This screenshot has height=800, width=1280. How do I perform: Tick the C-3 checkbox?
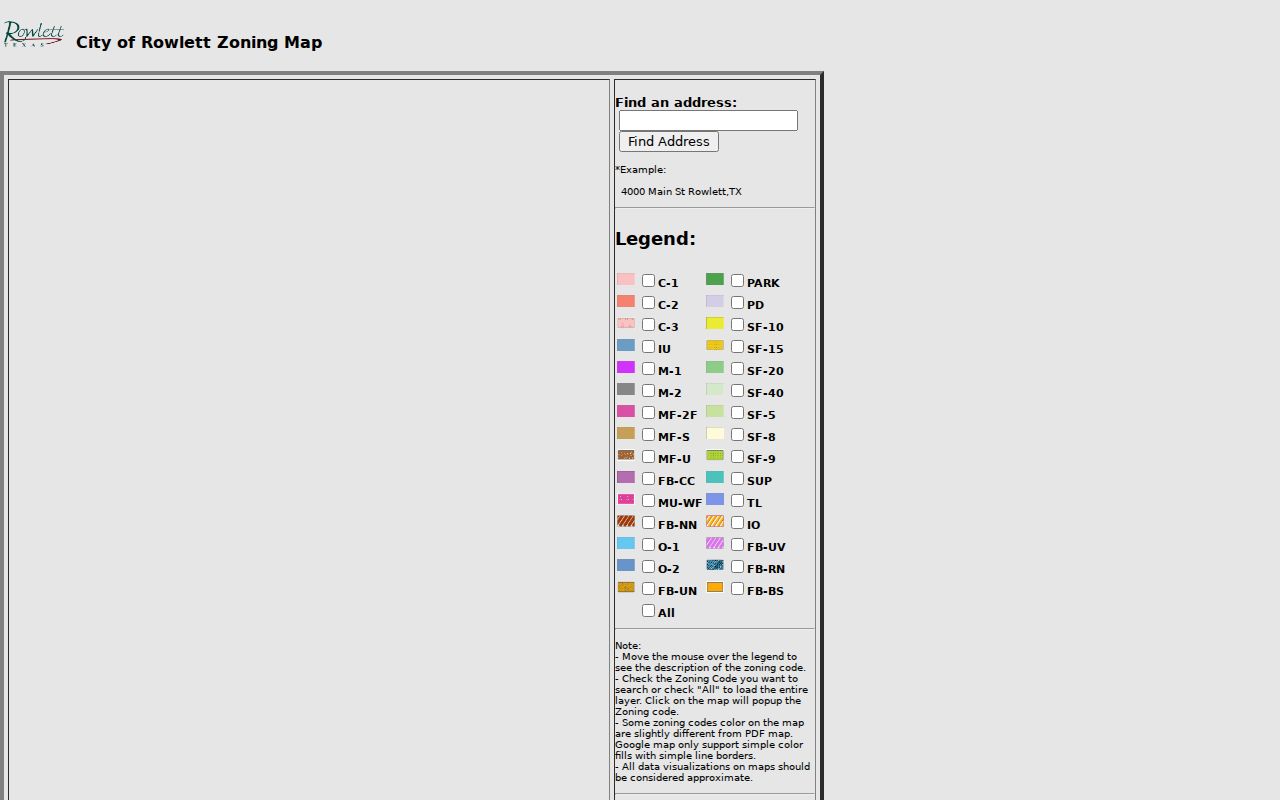(x=648, y=325)
